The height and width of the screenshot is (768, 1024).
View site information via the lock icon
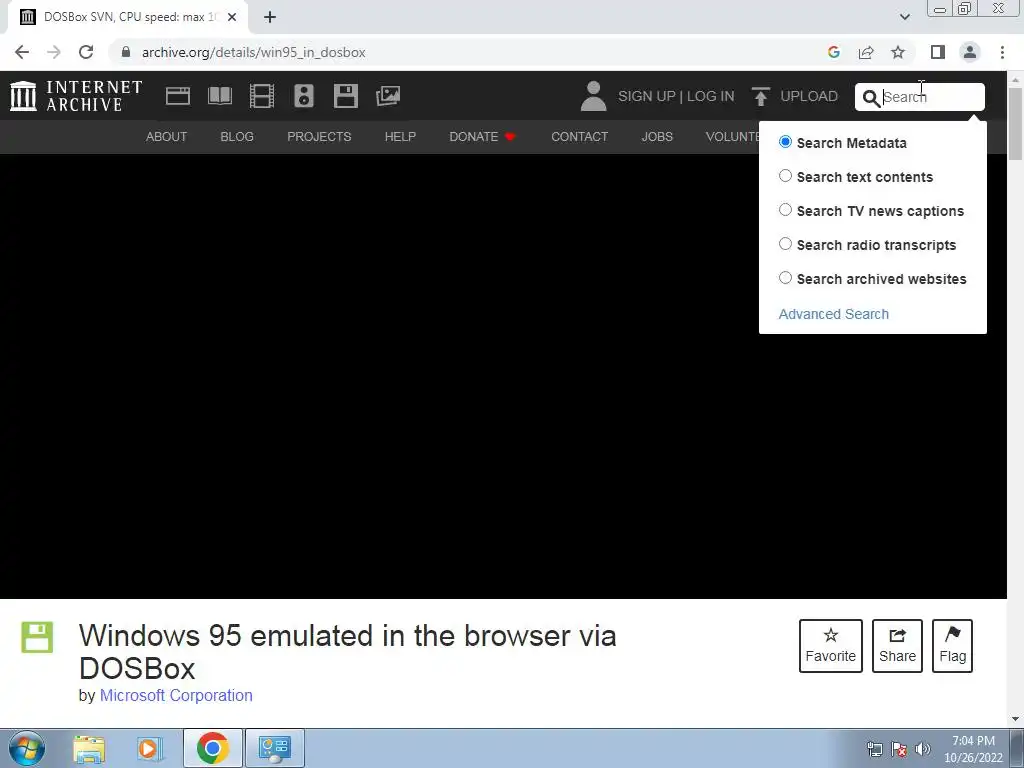click(x=126, y=52)
